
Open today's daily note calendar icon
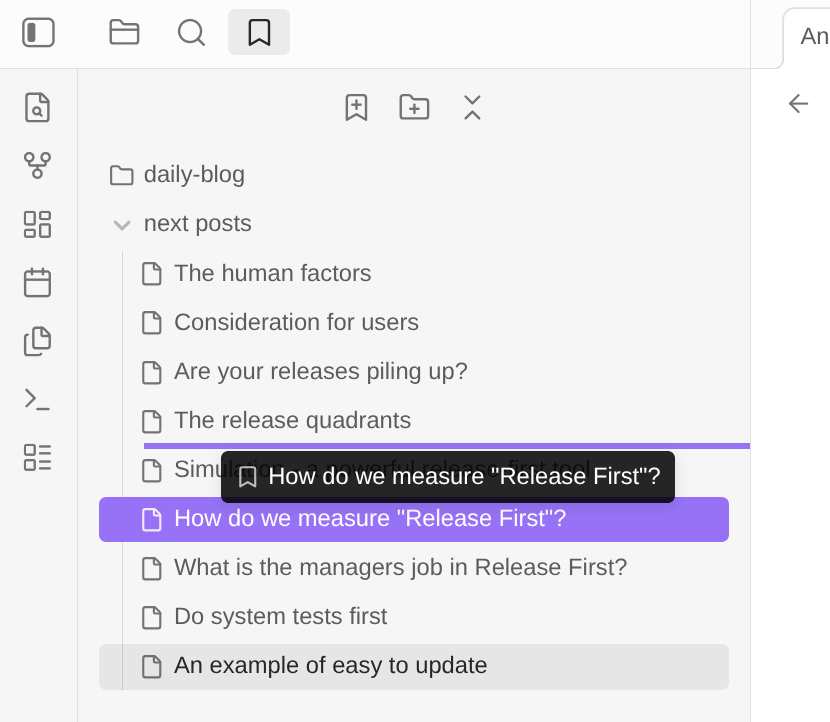pos(37,283)
